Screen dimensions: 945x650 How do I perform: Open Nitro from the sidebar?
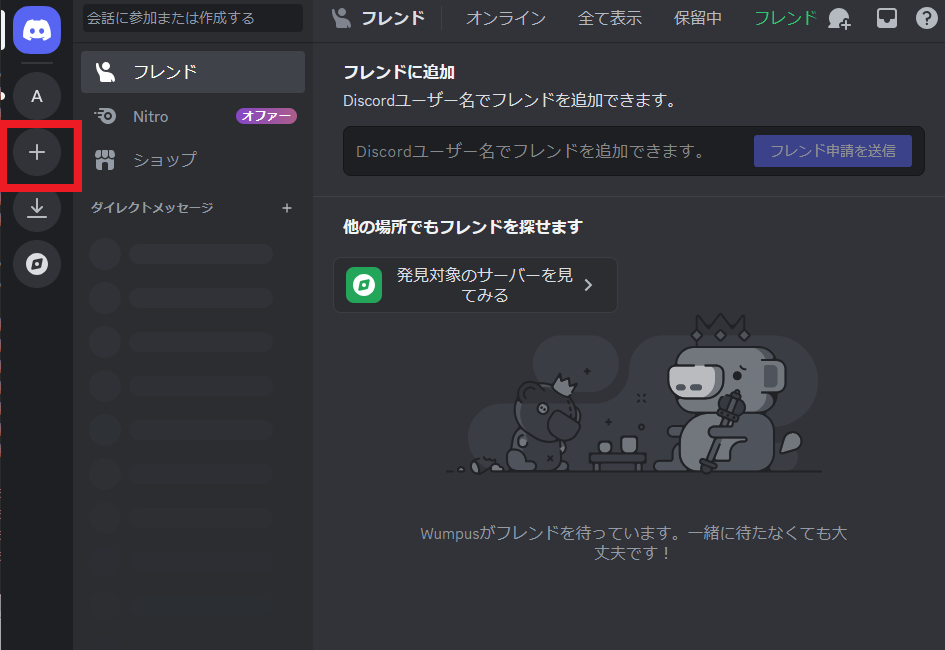click(x=193, y=116)
